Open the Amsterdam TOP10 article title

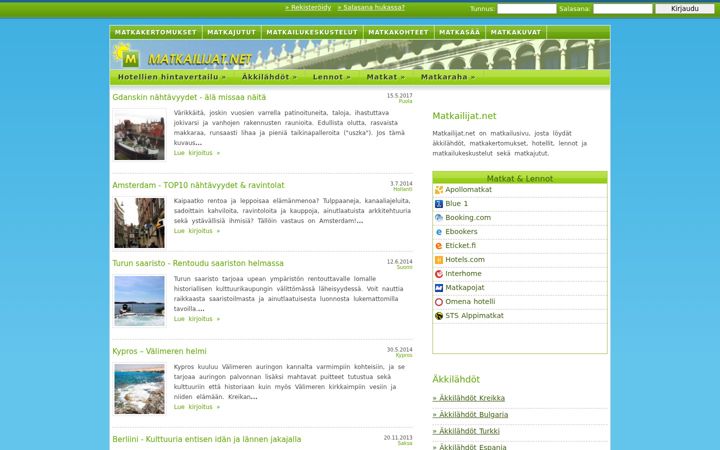click(x=198, y=185)
